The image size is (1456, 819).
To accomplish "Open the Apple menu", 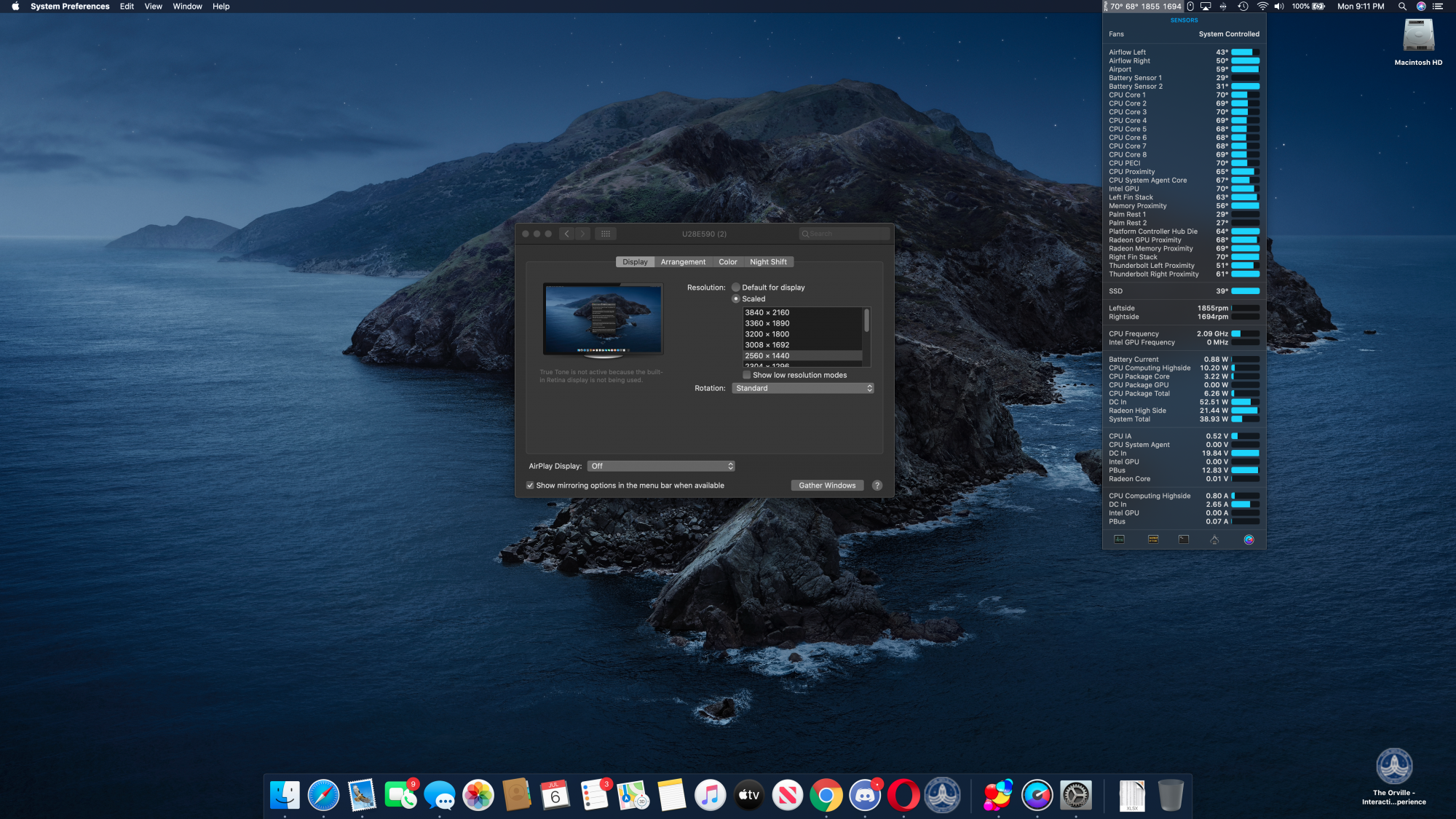I will (x=15, y=7).
